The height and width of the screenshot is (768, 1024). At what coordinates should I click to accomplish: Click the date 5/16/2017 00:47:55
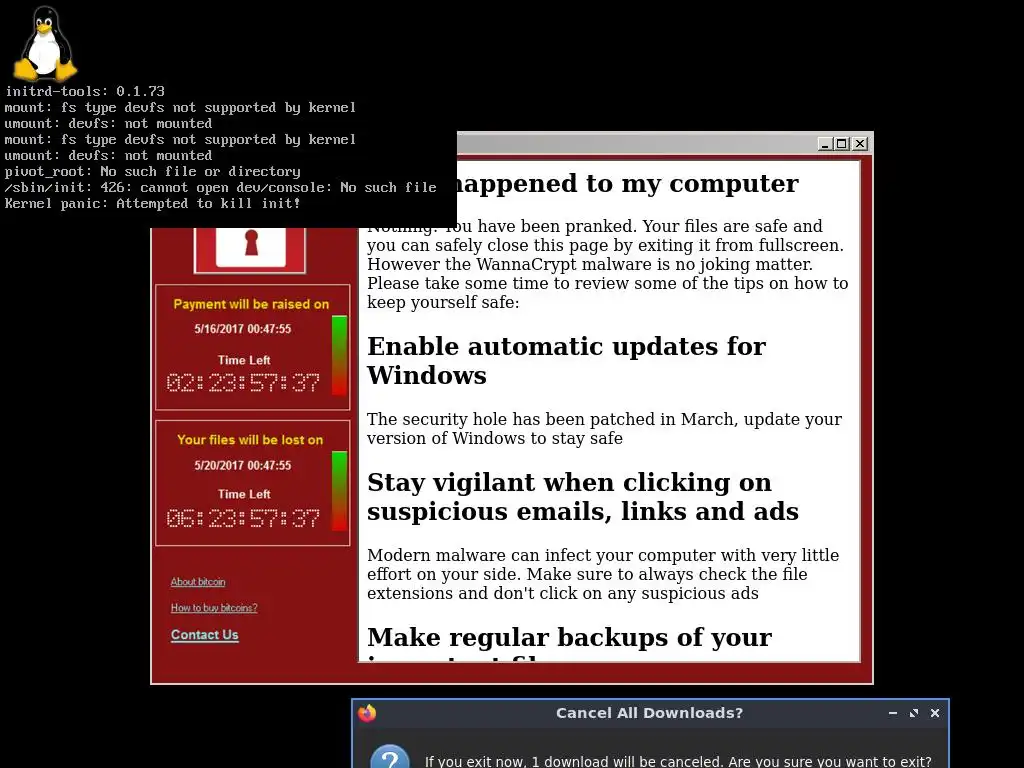[243, 329]
